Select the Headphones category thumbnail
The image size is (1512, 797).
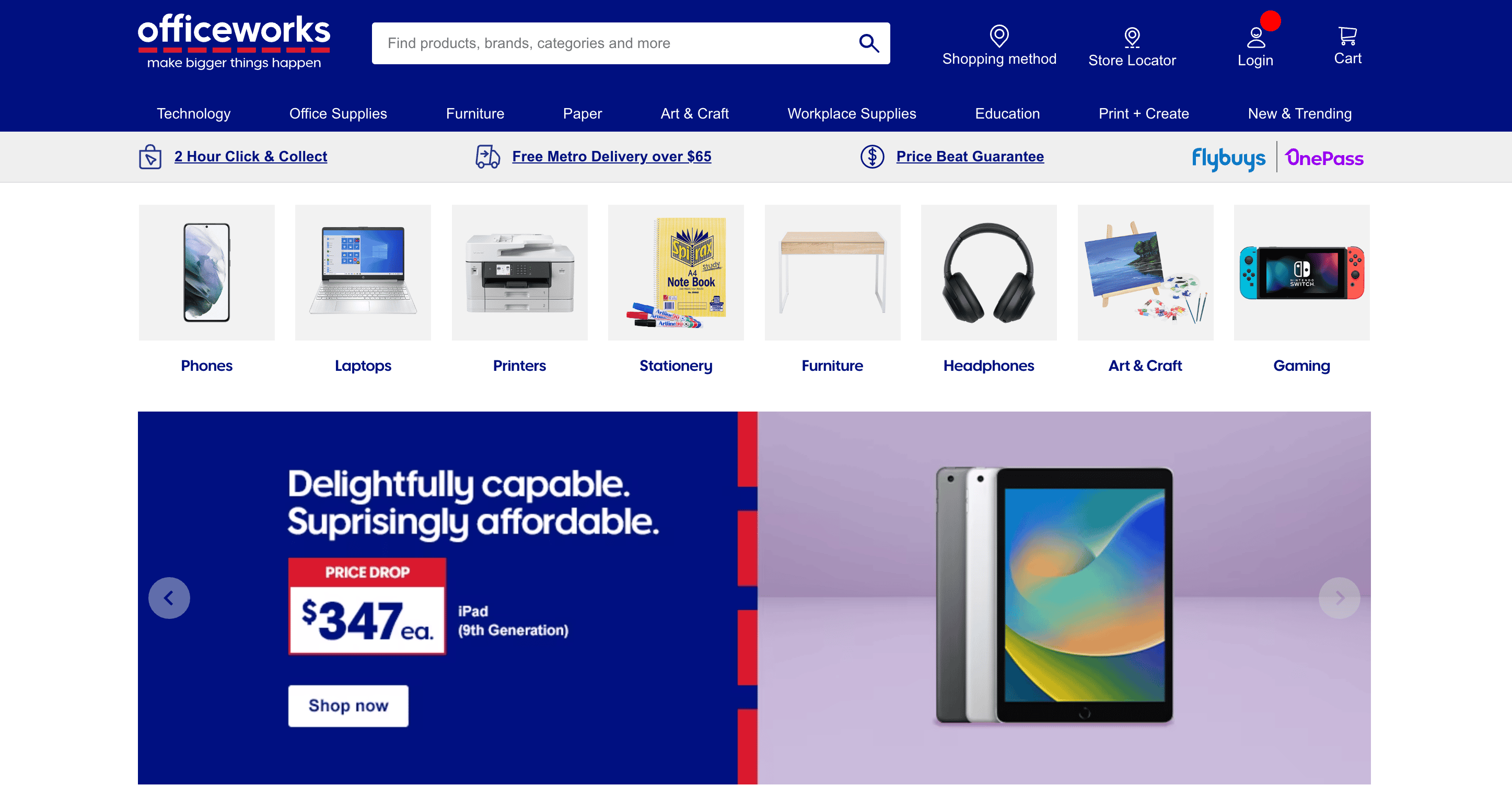coord(988,272)
